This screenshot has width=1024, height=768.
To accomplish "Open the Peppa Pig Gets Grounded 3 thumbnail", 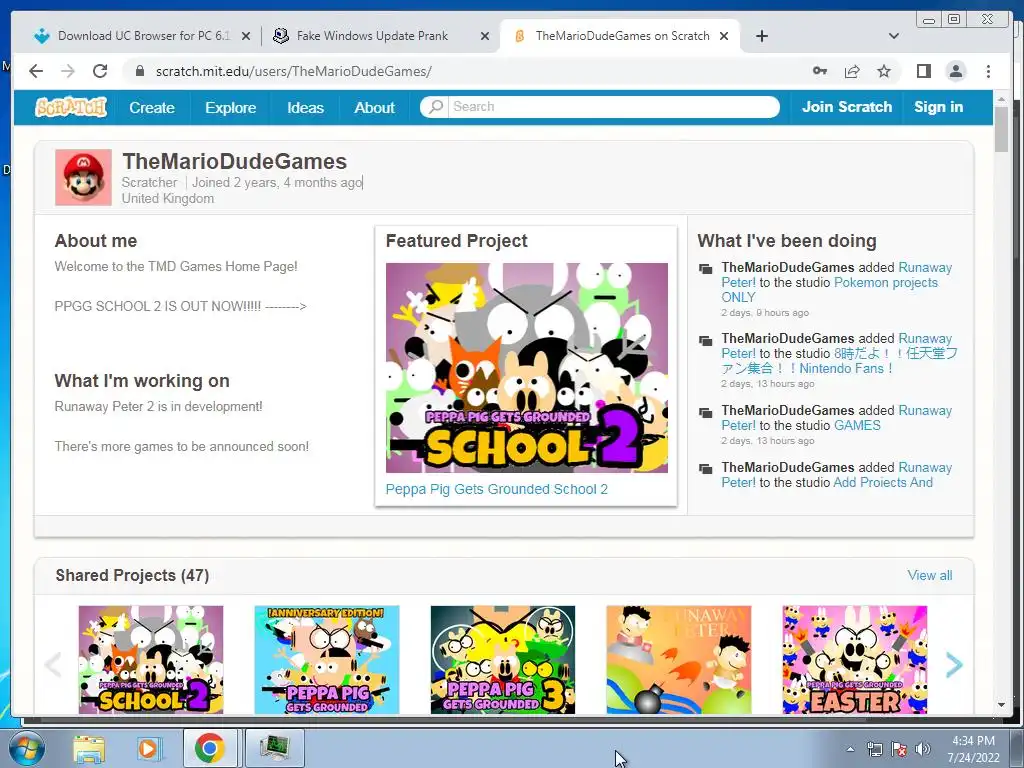I will coord(503,660).
